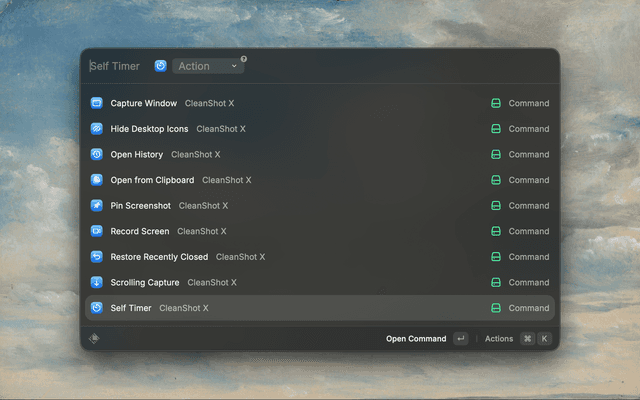This screenshot has width=640, height=400.
Task: Click the Record Screen camera icon
Action: click(x=97, y=231)
